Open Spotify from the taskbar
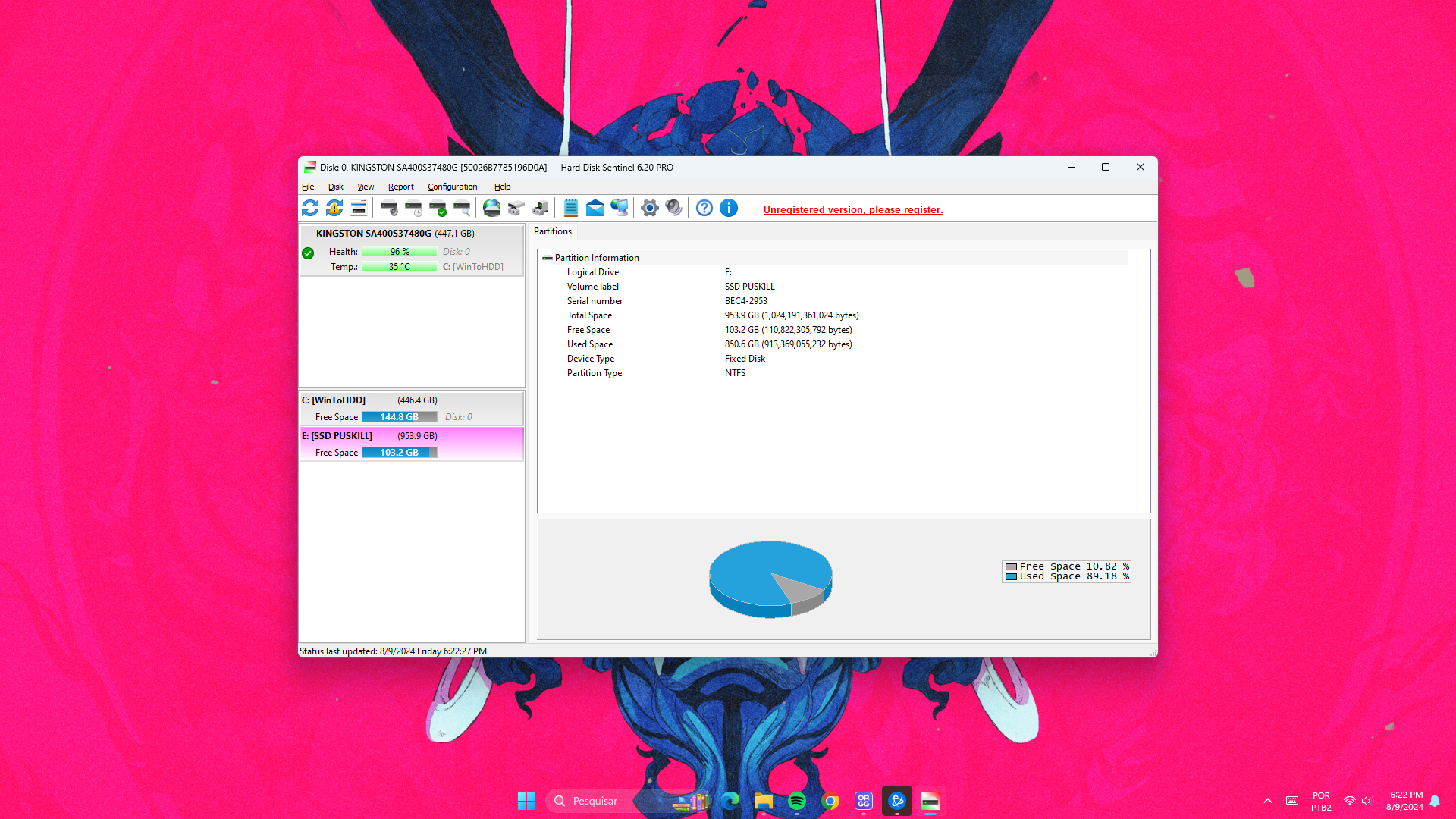This screenshot has width=1456, height=819. point(797,801)
